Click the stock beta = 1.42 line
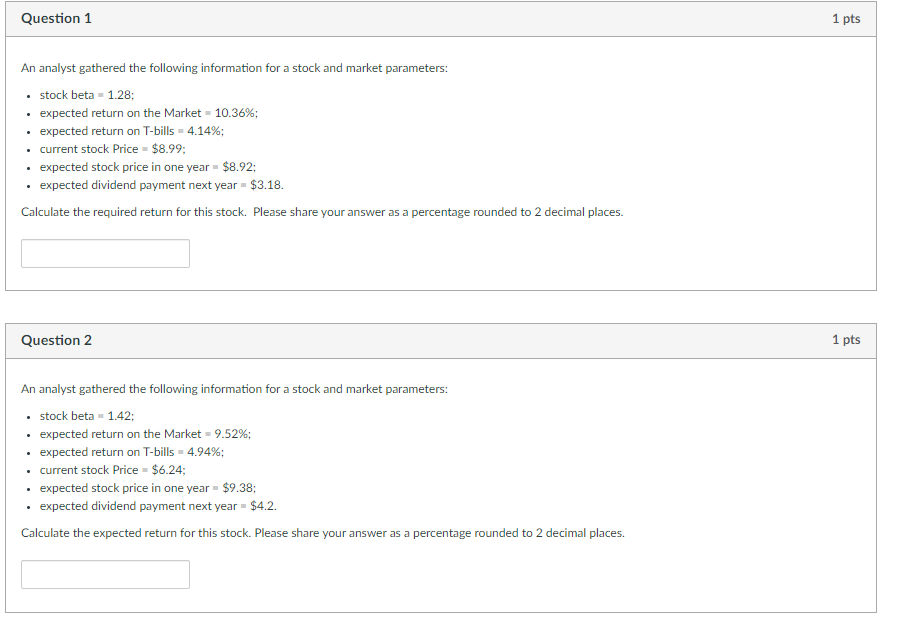This screenshot has width=904, height=620. pyautogui.click(x=87, y=416)
